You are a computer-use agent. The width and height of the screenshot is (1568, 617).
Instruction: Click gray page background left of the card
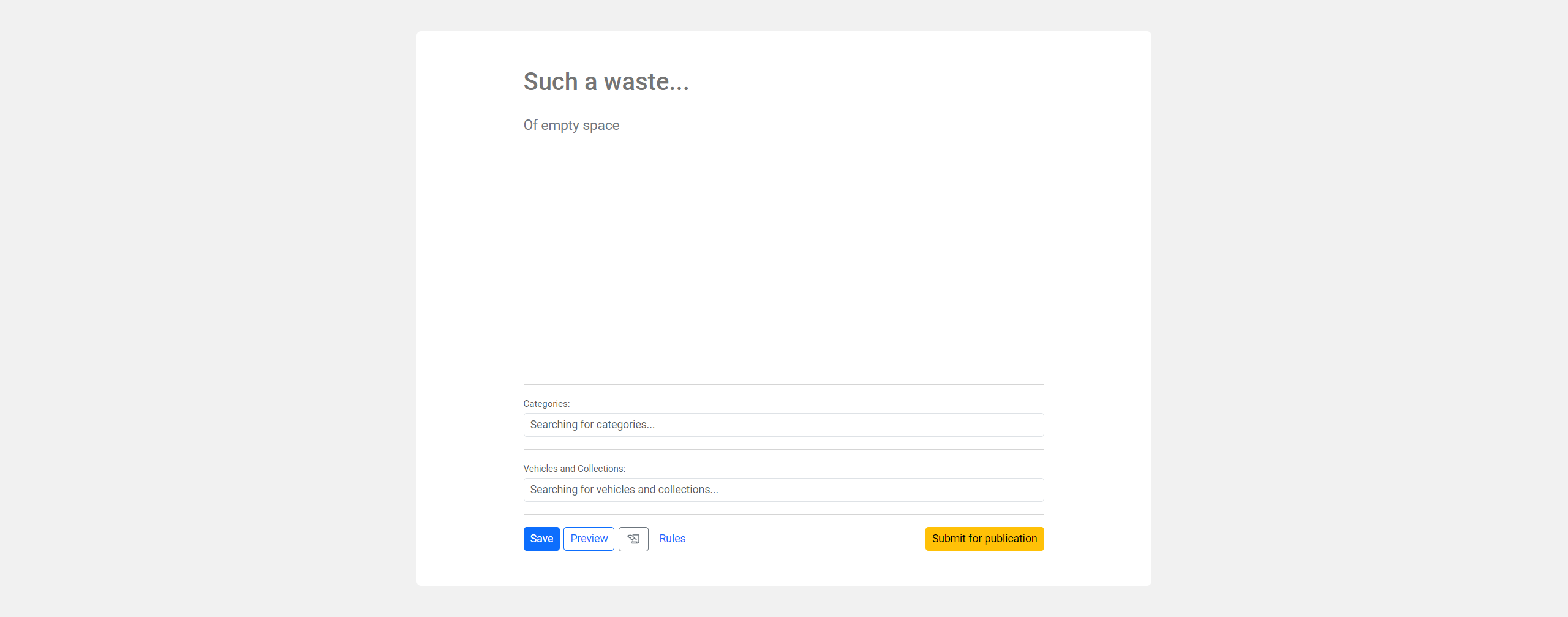point(208,306)
